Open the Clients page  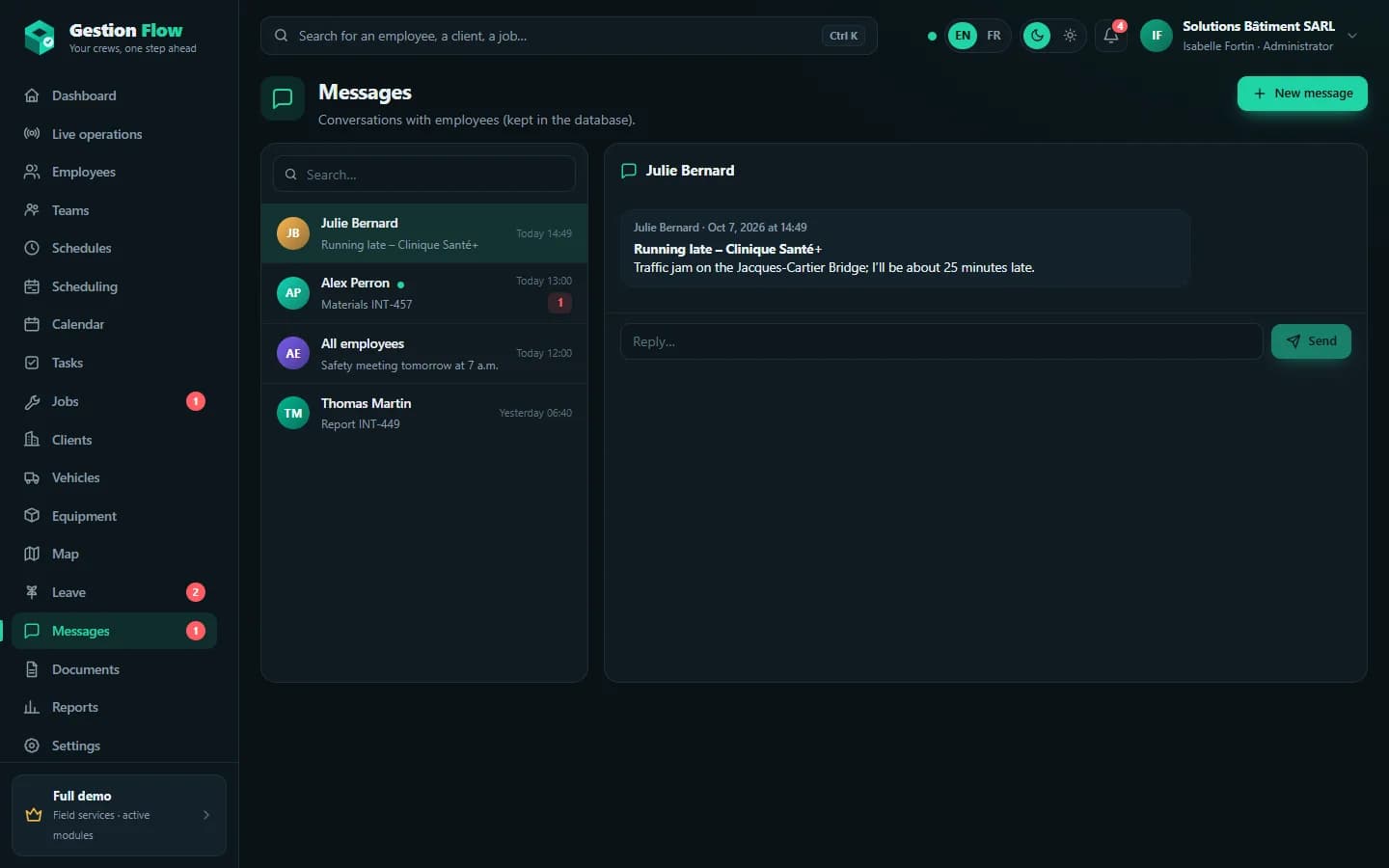(x=114, y=440)
